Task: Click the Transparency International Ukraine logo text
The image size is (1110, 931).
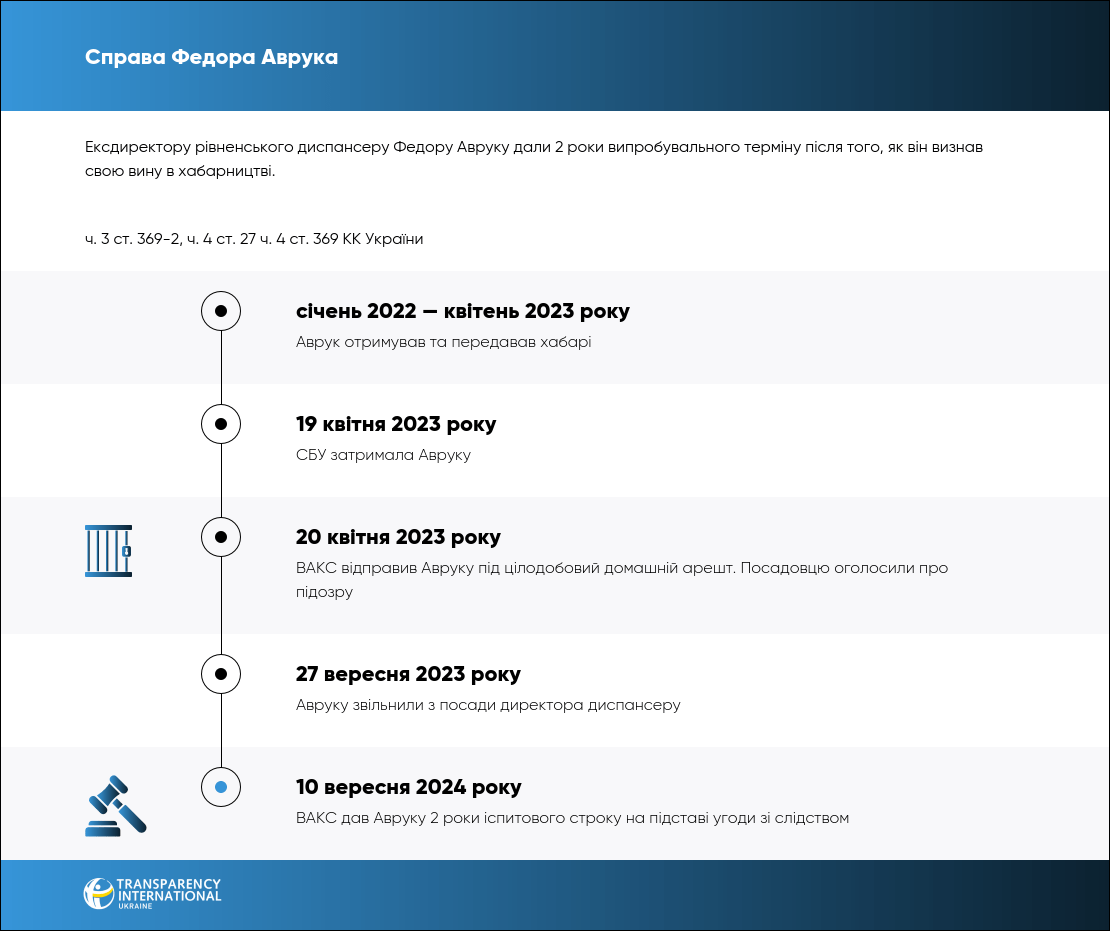Action: tap(168, 892)
